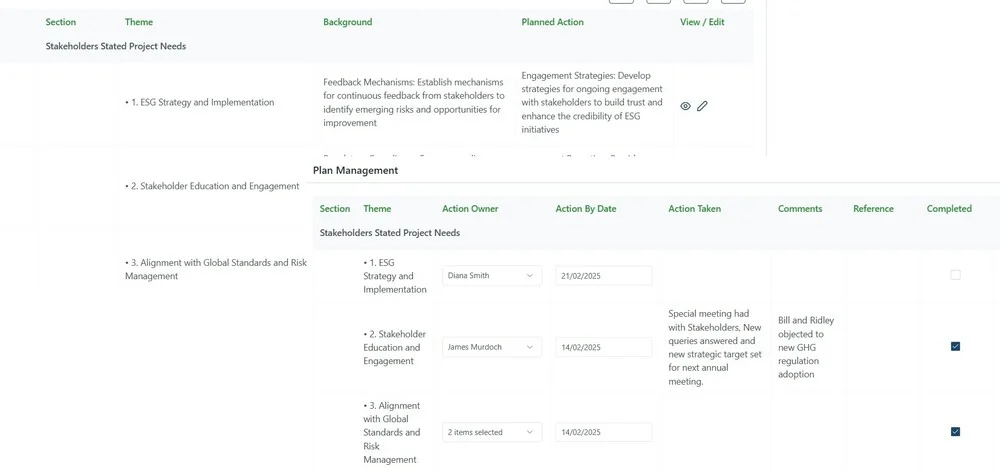Click the date field in Alignment with Global Standards row
This screenshot has width=1000, height=471.
[x=603, y=432]
